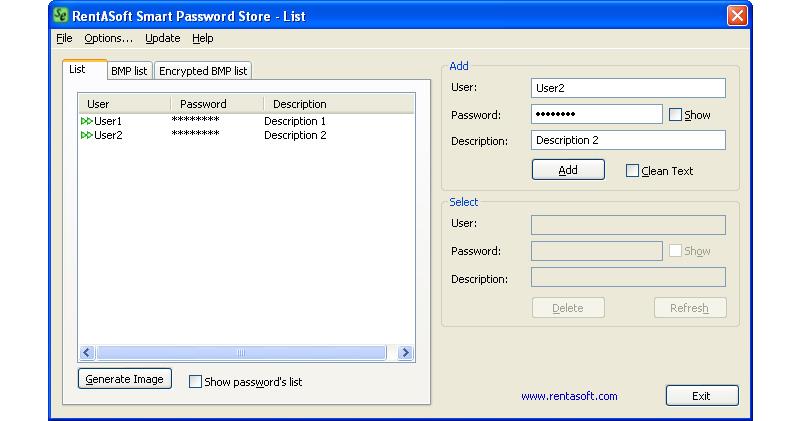This screenshot has height=421, width=800.
Task: Click the 'Description 2' list cell
Action: (x=295, y=135)
